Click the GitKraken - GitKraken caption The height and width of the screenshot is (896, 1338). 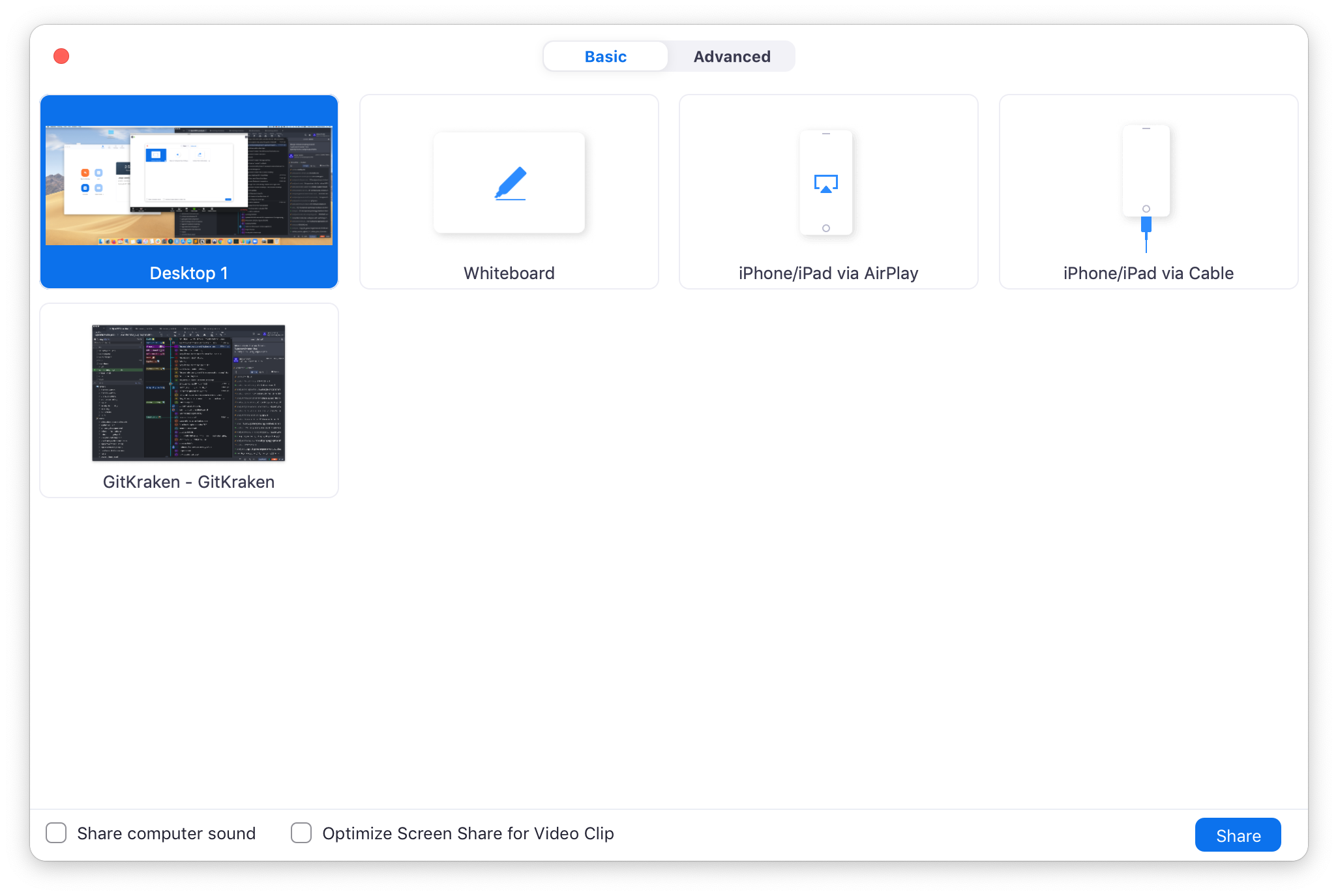tap(188, 482)
